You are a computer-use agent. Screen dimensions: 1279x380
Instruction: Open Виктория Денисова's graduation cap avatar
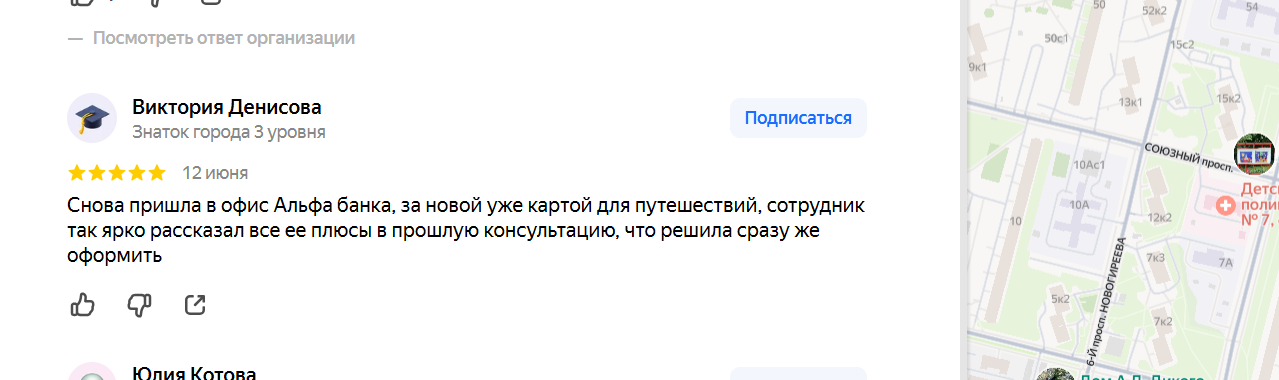coord(92,119)
